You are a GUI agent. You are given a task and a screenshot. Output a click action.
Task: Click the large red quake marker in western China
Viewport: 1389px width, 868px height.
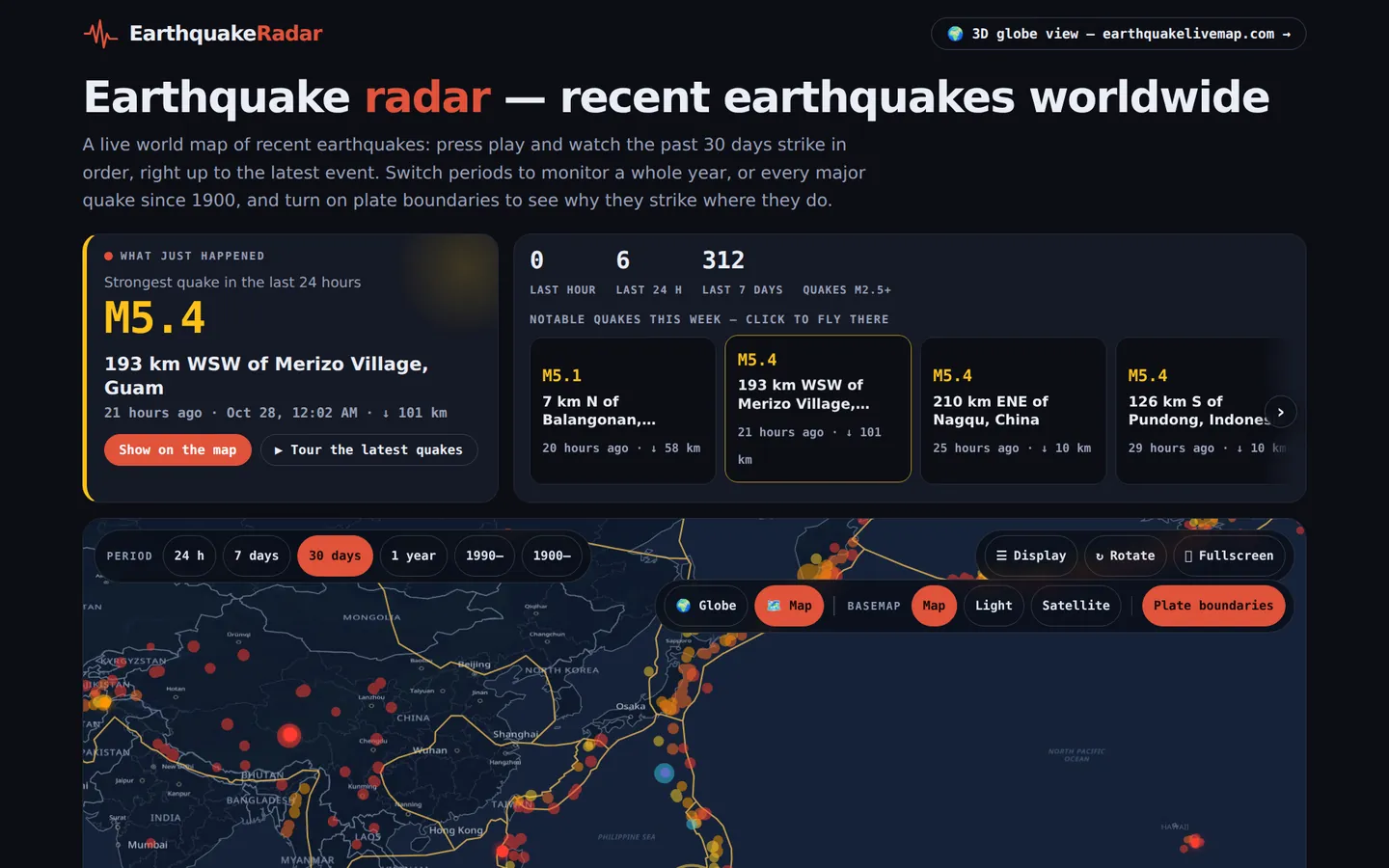289,736
